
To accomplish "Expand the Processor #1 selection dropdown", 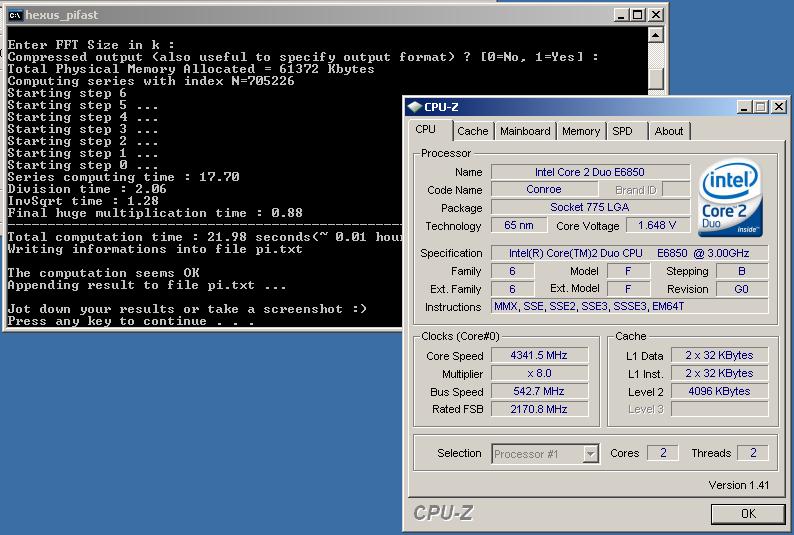I will click(x=590, y=454).
